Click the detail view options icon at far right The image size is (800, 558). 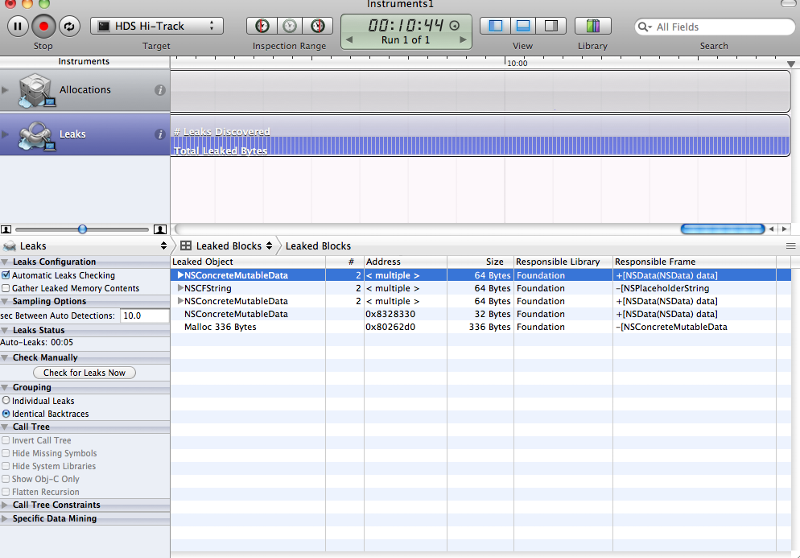[x=791, y=246]
